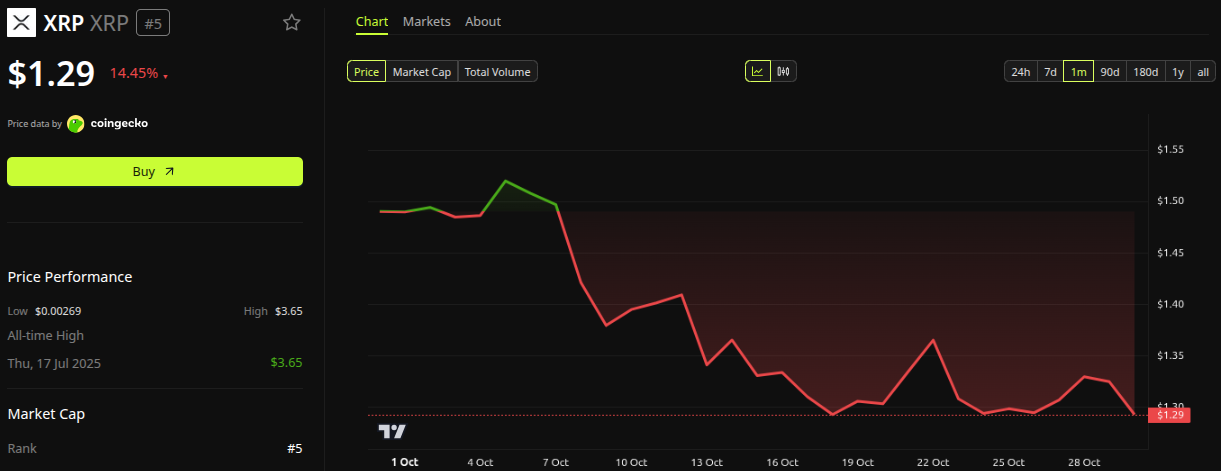Click the all-time high value $3.65 in green
This screenshot has width=1221, height=471.
click(286, 363)
